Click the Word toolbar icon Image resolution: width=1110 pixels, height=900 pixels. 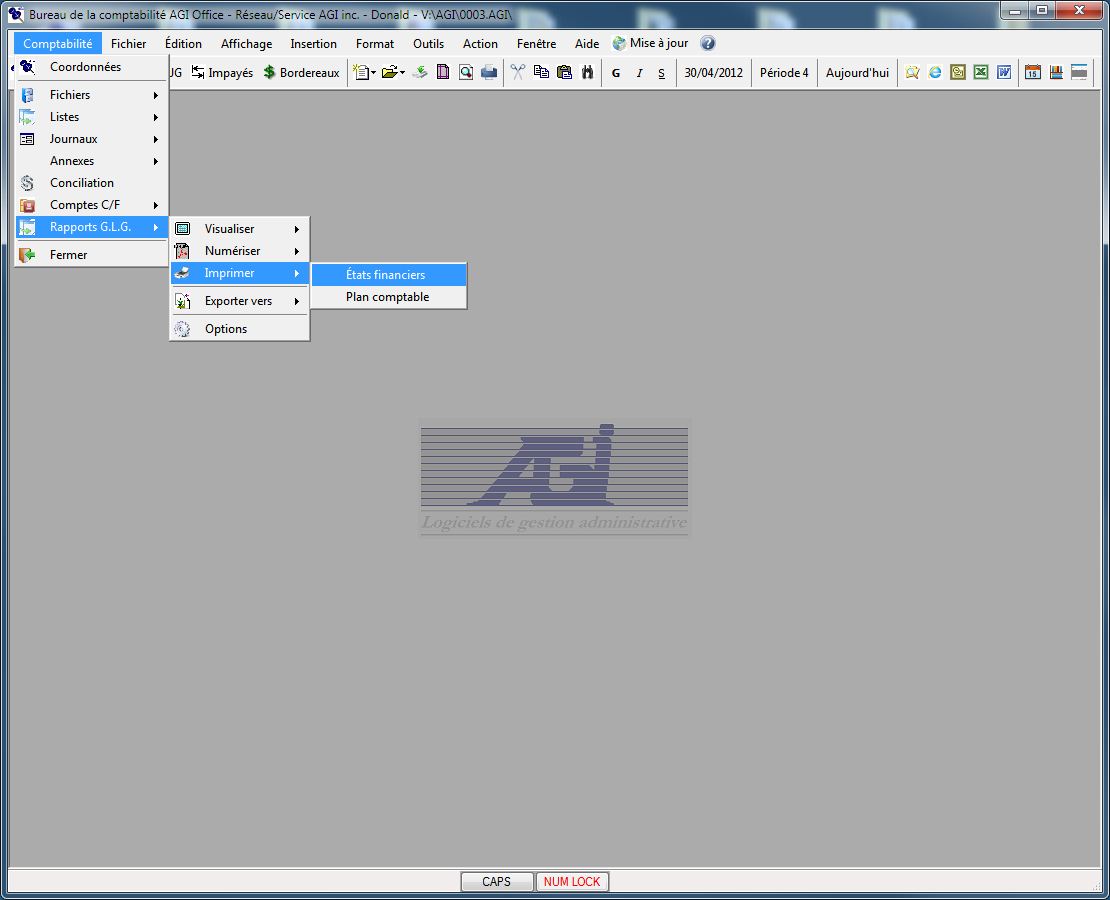(x=1004, y=72)
